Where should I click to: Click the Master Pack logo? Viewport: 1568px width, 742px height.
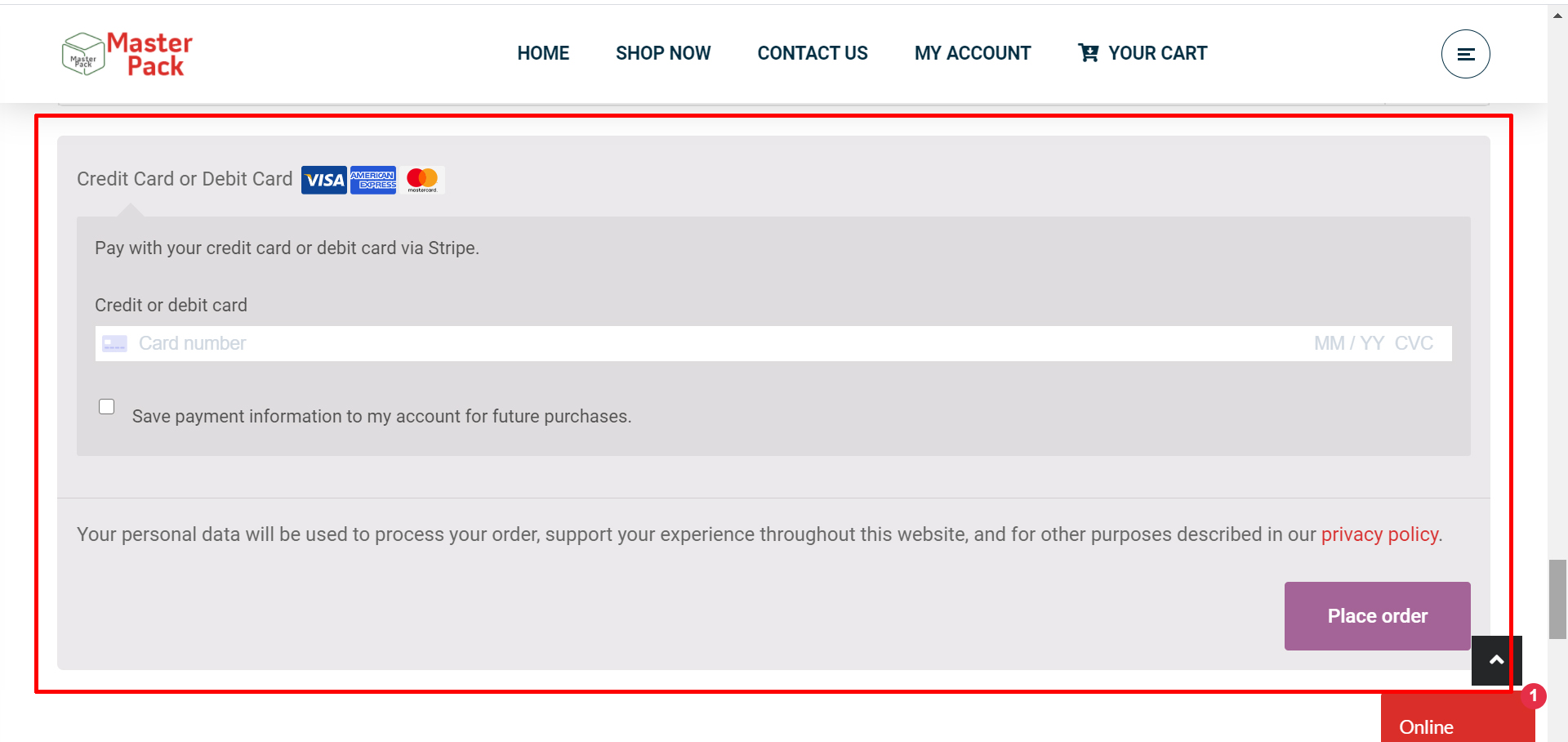127,53
